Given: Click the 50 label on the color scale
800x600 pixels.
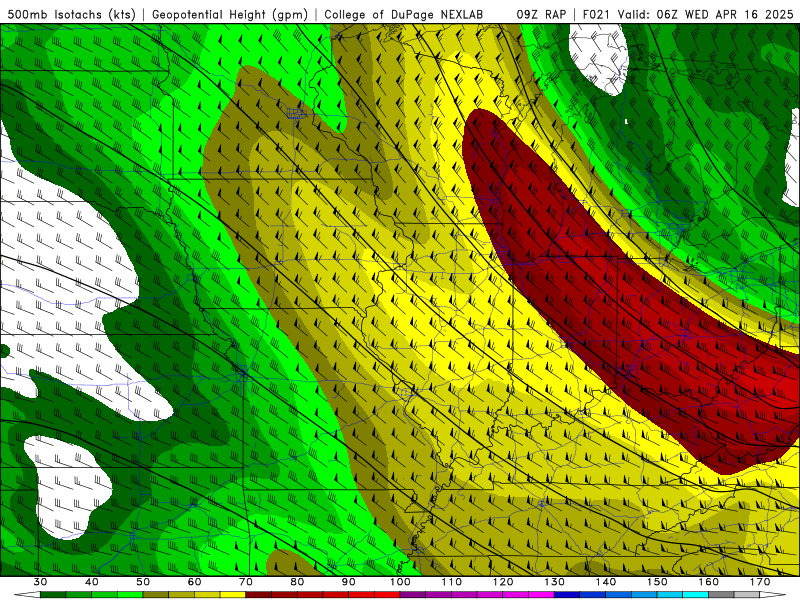Looking at the screenshot, I should click(143, 582).
